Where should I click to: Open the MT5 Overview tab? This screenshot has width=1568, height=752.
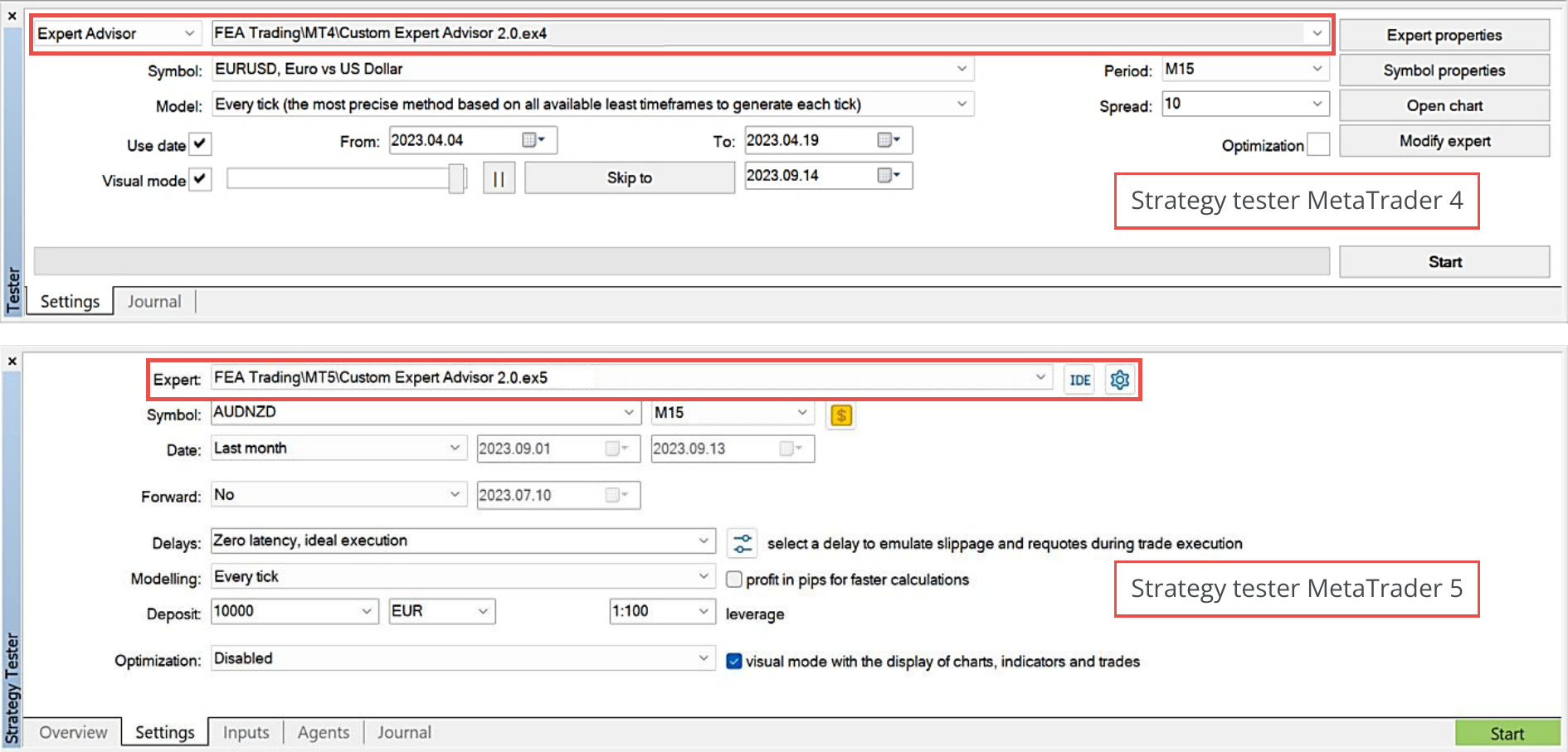click(x=73, y=732)
